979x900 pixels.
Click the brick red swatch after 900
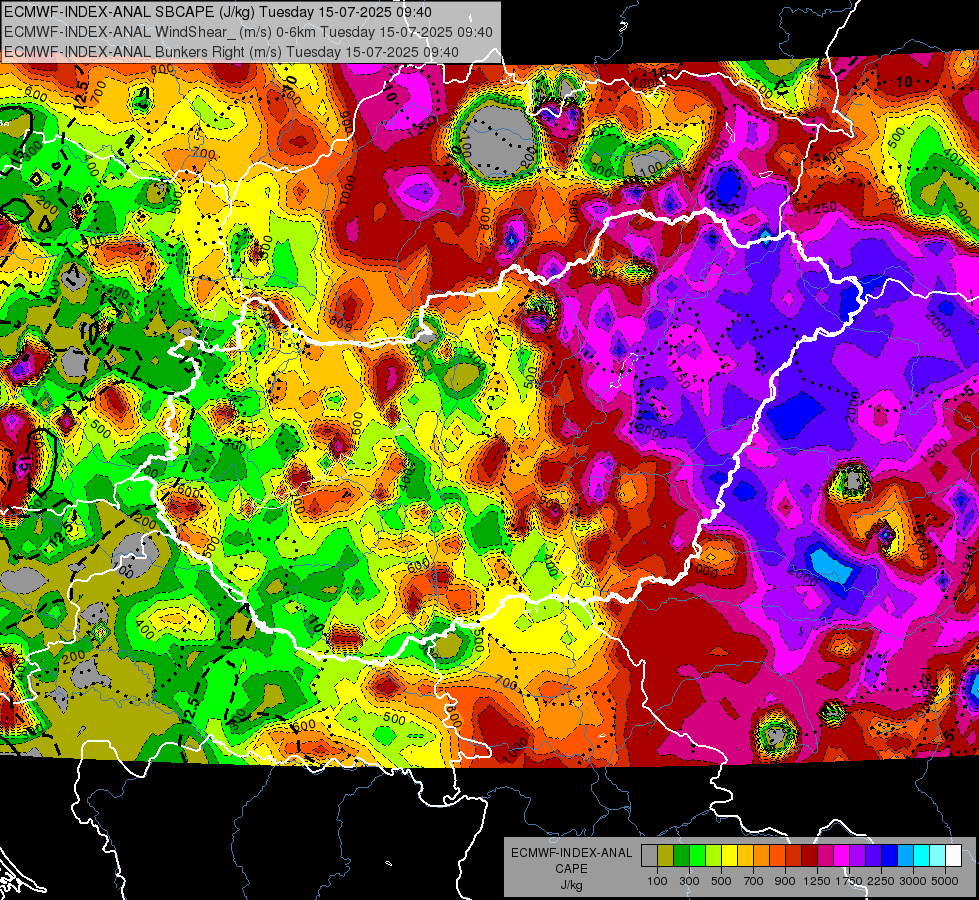click(794, 856)
